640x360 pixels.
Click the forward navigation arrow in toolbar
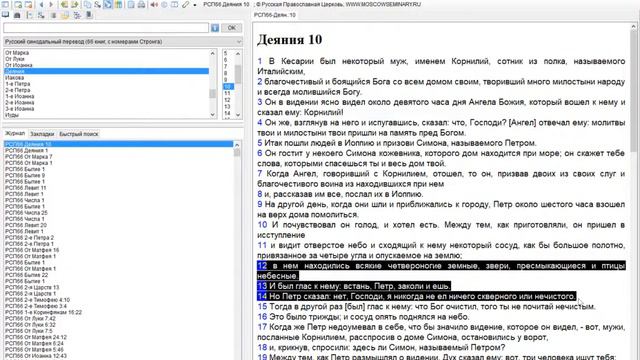coord(51,4)
